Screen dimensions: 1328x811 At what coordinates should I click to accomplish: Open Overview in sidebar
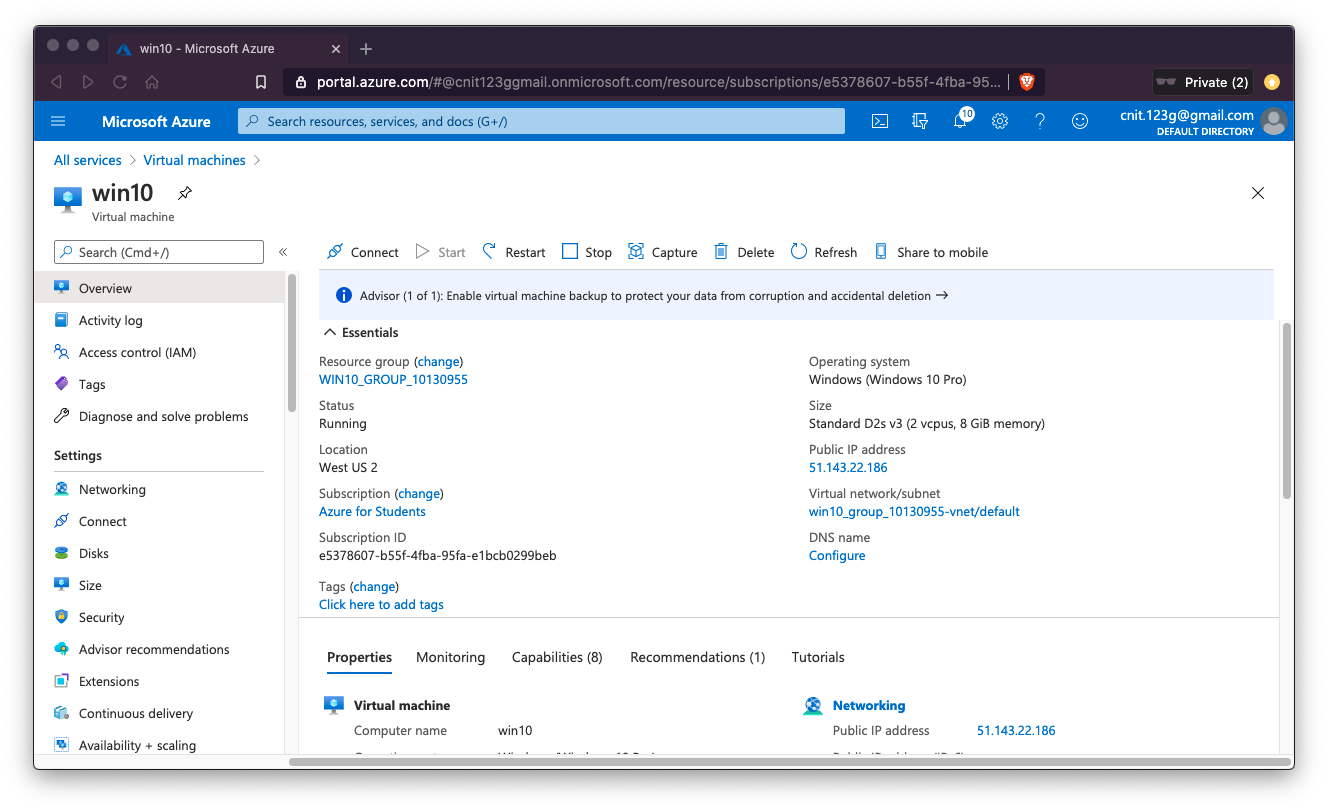[159, 288]
